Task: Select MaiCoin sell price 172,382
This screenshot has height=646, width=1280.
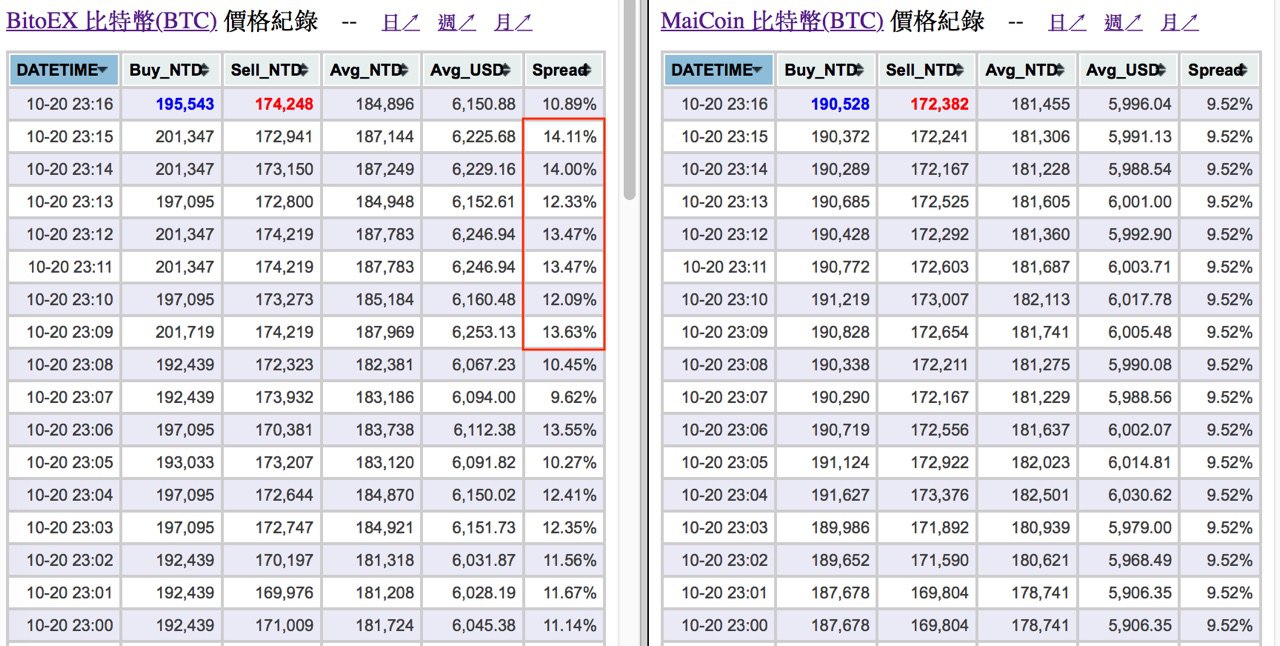Action: pyautogui.click(x=940, y=104)
